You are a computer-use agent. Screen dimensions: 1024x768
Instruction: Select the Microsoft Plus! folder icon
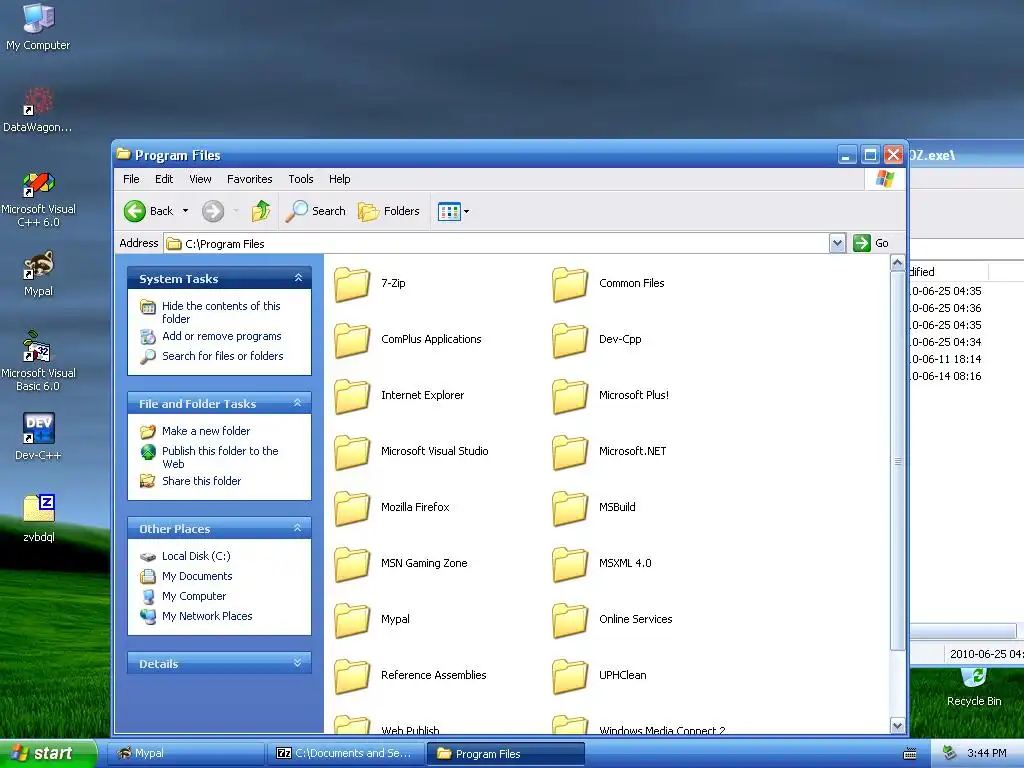tap(570, 396)
